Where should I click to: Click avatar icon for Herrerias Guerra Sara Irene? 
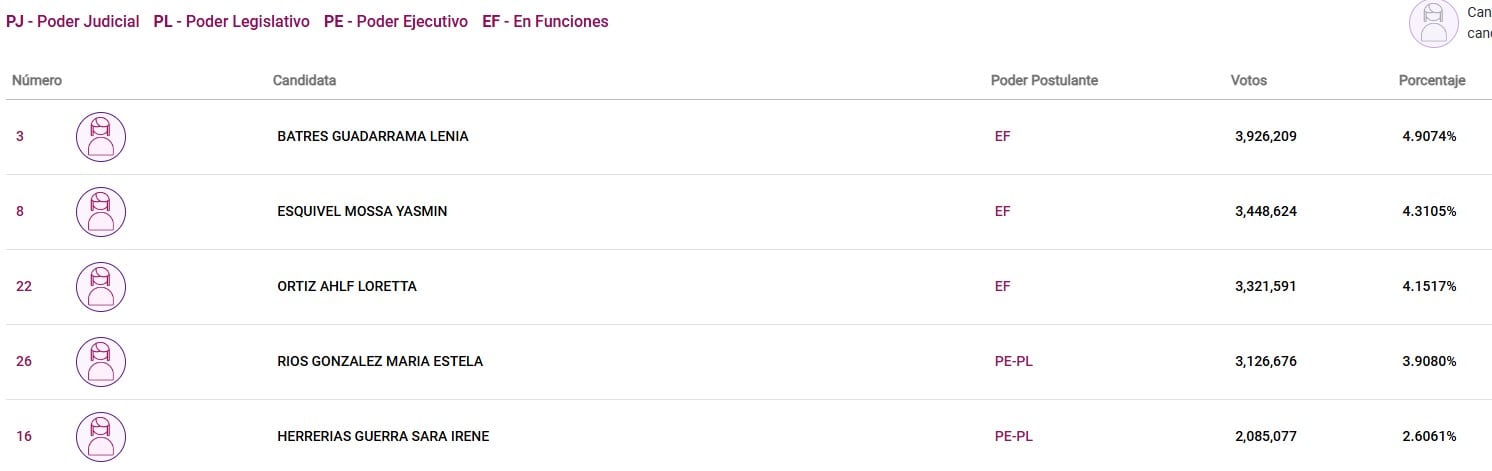point(101,437)
